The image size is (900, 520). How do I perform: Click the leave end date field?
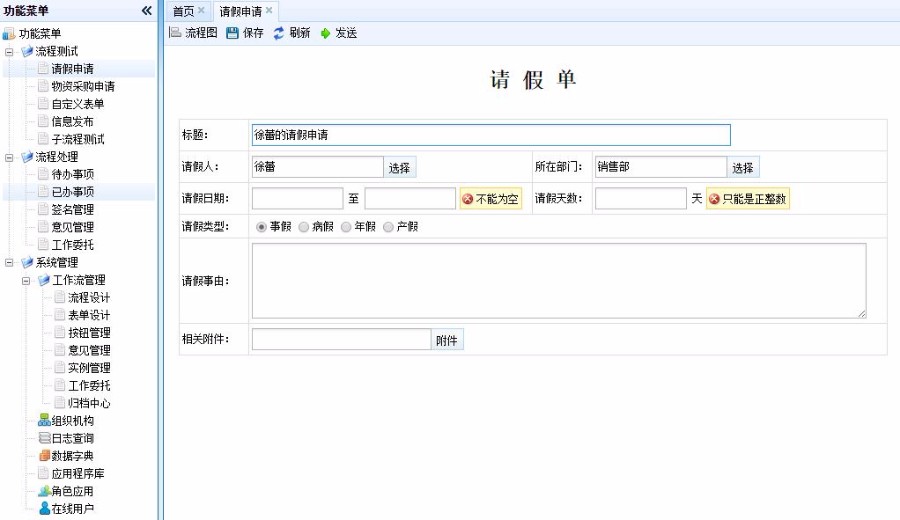click(410, 199)
